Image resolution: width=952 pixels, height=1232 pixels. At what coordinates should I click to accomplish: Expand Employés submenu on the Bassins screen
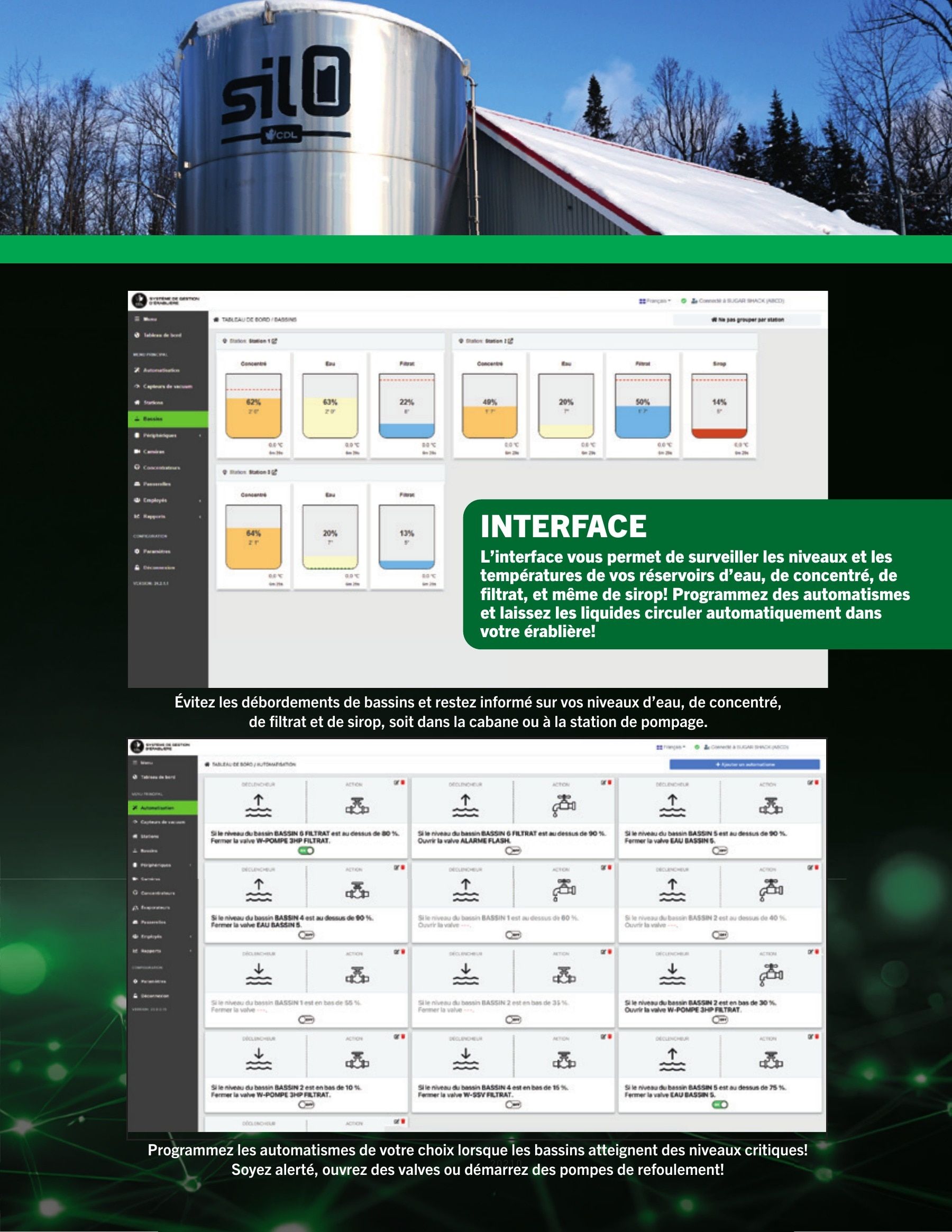pos(168,500)
